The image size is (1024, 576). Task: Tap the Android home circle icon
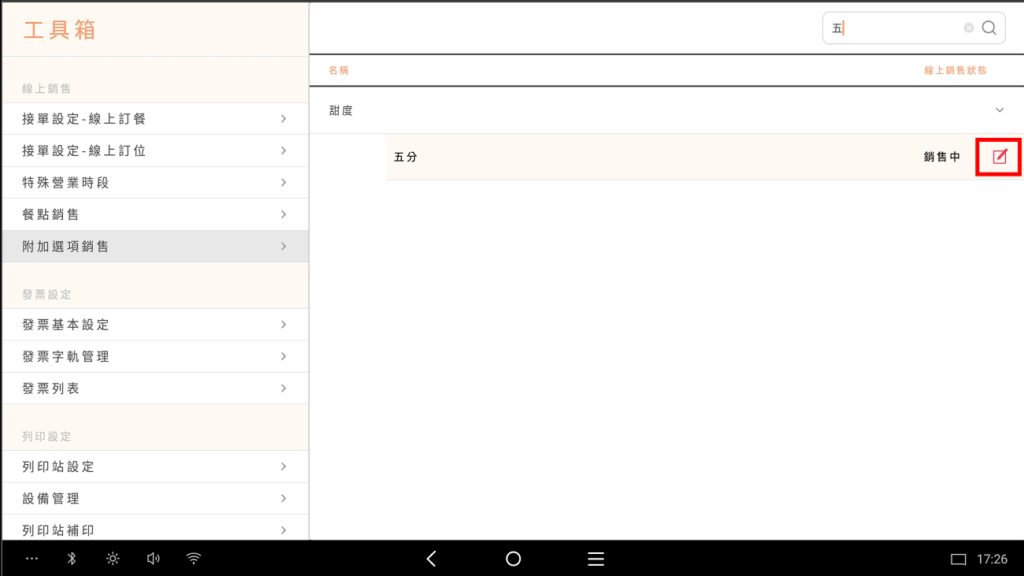click(x=513, y=559)
